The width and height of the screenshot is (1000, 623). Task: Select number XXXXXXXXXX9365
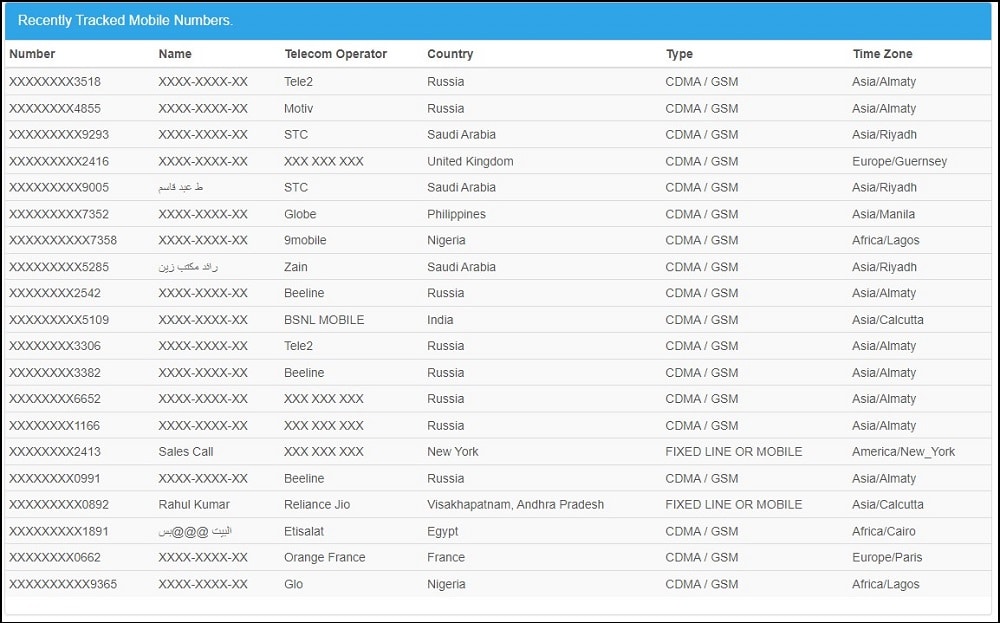[62, 584]
